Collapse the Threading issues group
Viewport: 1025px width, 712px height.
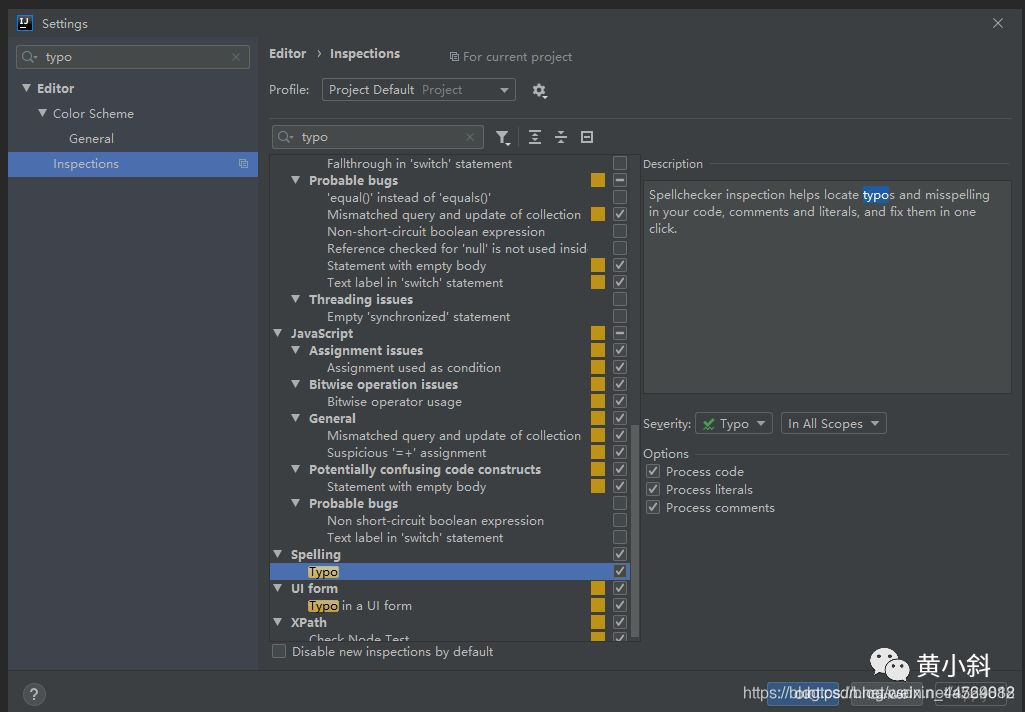pos(296,299)
